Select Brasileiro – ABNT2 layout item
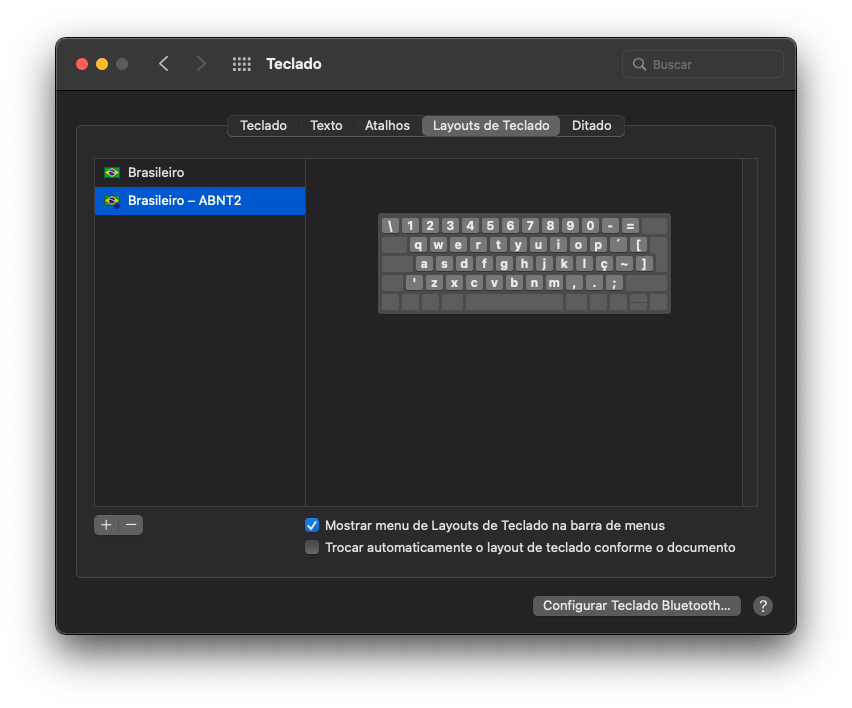 click(184, 201)
